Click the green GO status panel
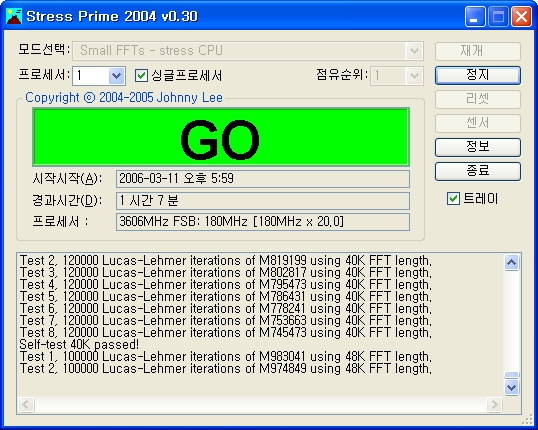The height and width of the screenshot is (430, 538). (221, 137)
